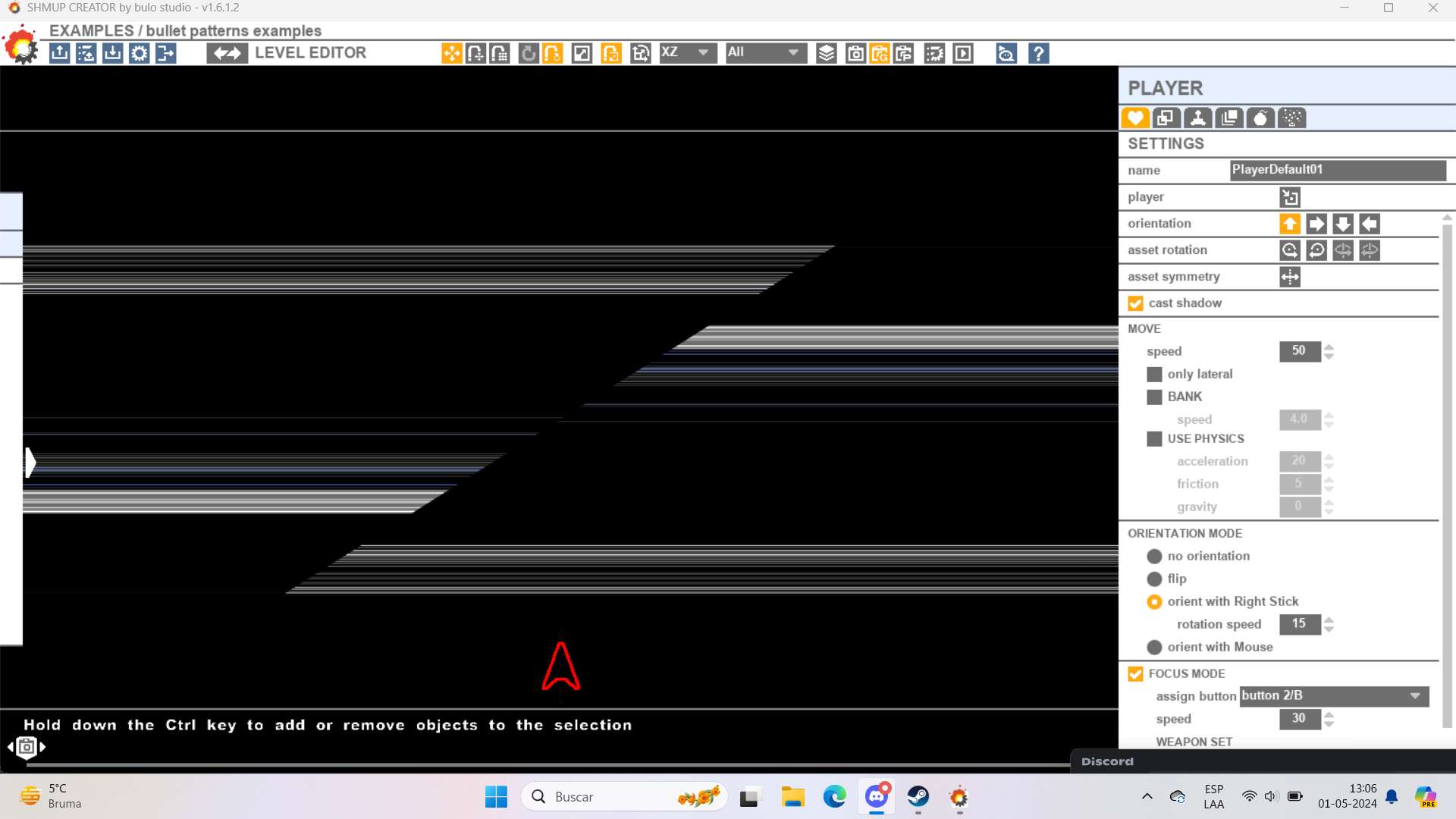Select the red player ship arrow in viewport
This screenshot has height=819, width=1456.
point(561,666)
